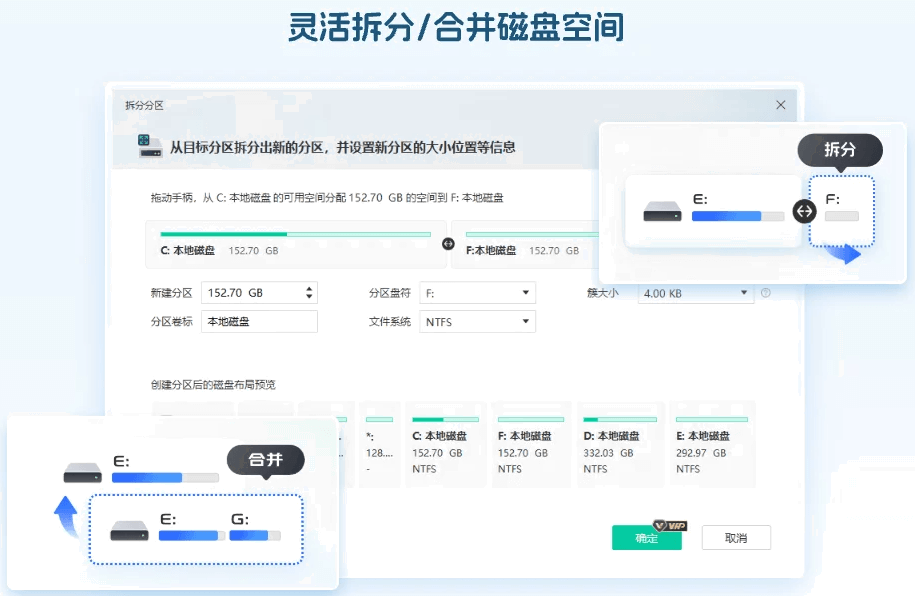915x596 pixels.
Task: Open the 文件系统 NTFS dropdown
Action: pos(478,322)
